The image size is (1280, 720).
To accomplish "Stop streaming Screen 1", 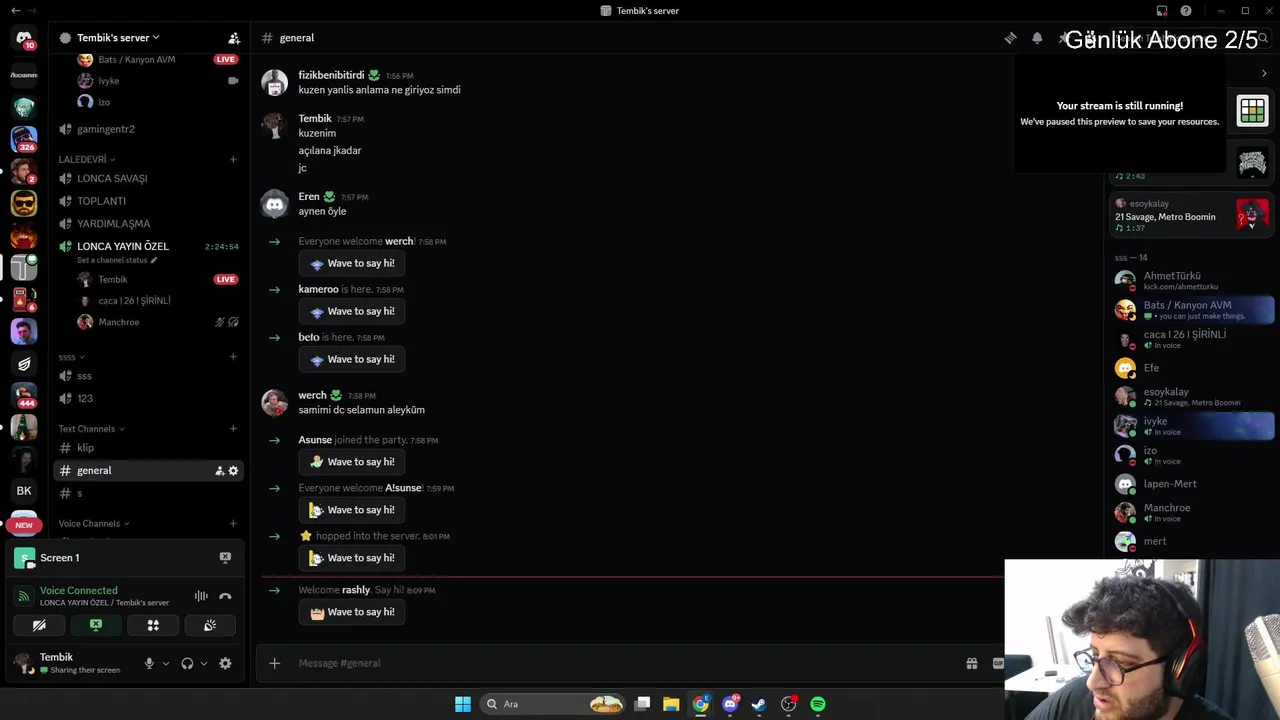I will click(x=225, y=557).
